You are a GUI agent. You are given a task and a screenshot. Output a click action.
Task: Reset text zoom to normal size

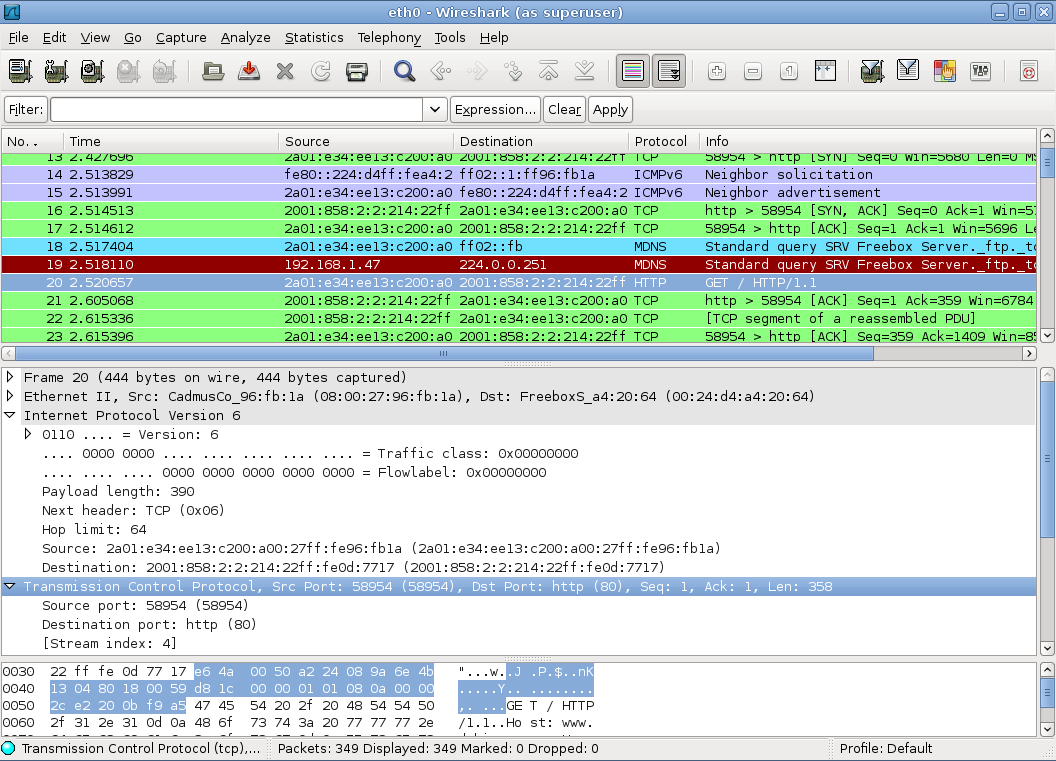789,71
